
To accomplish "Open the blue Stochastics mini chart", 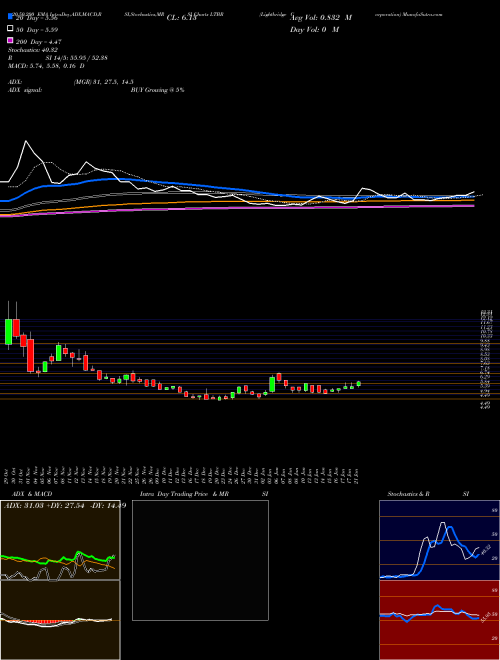I will 439,540.
